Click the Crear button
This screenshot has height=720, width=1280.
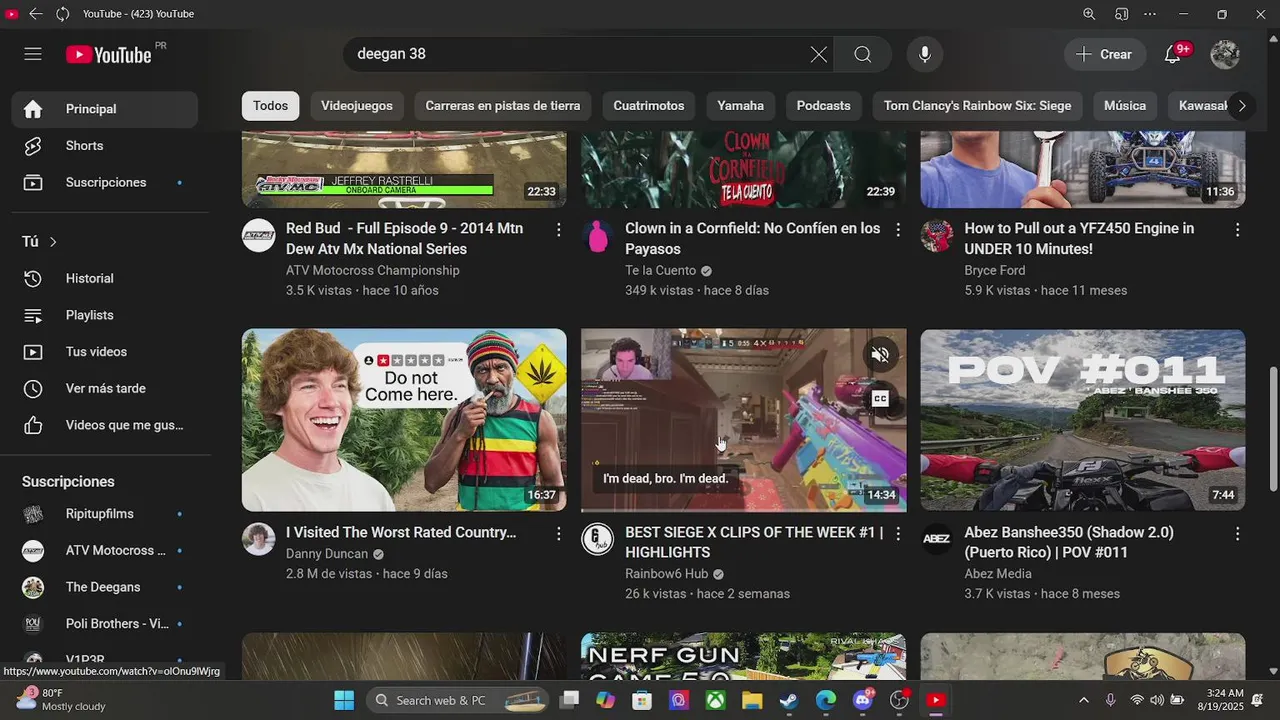point(1105,54)
